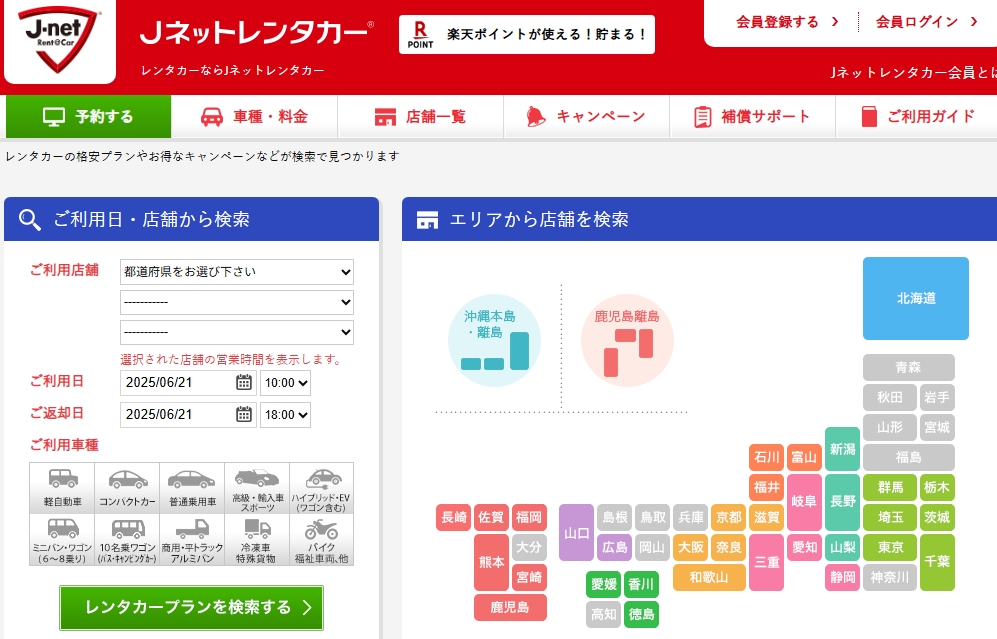997x639 pixels.
Task: Select 山口 on the area map
Action: pos(576,532)
